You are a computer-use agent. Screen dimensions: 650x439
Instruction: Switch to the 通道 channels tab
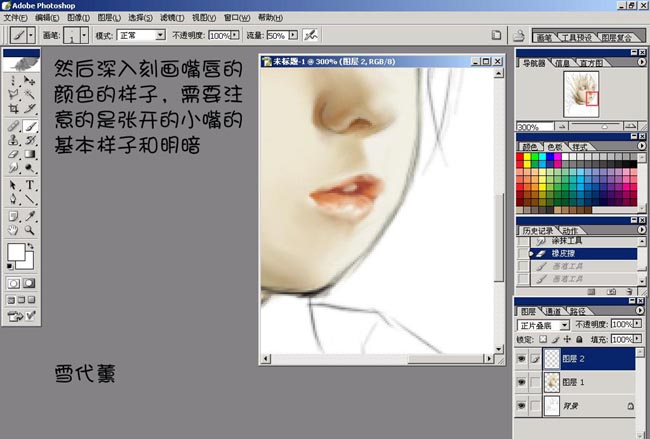(551, 311)
